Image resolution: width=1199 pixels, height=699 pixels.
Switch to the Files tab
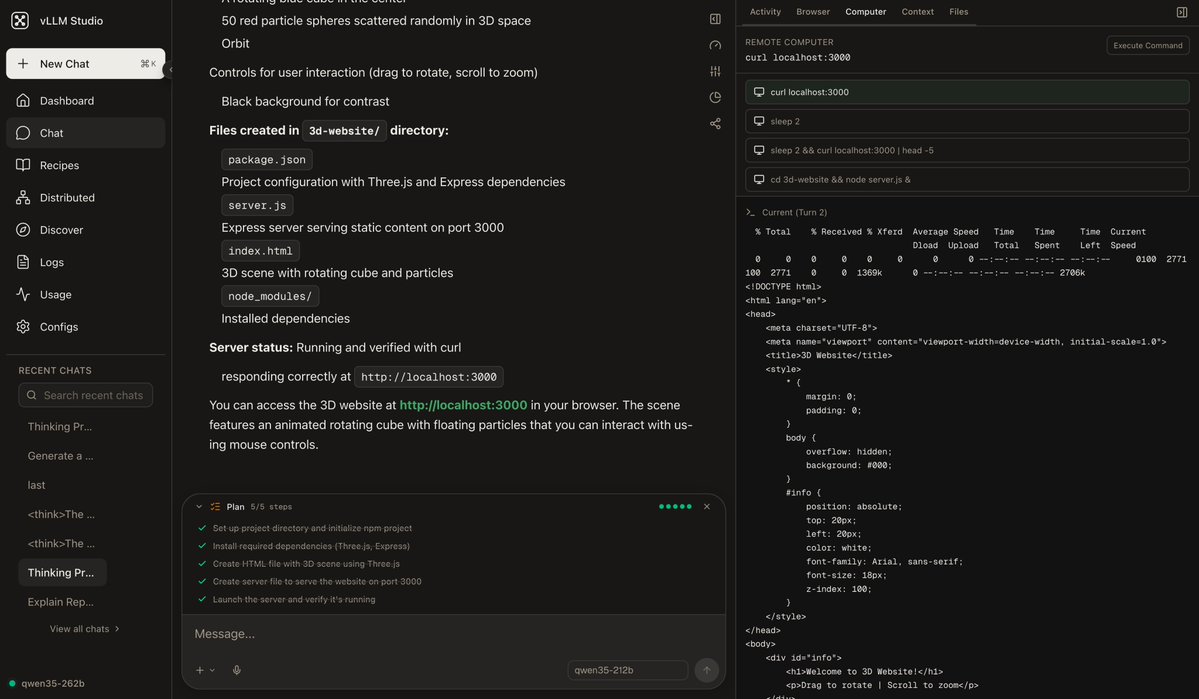click(959, 11)
